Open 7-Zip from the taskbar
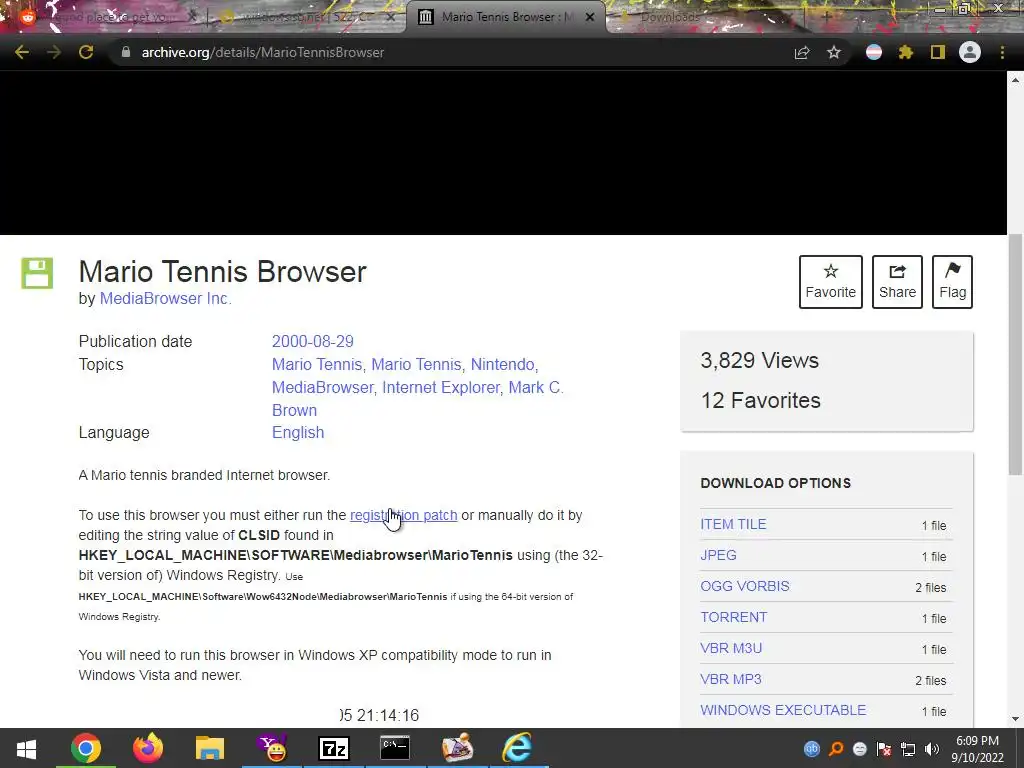 pyautogui.click(x=334, y=748)
